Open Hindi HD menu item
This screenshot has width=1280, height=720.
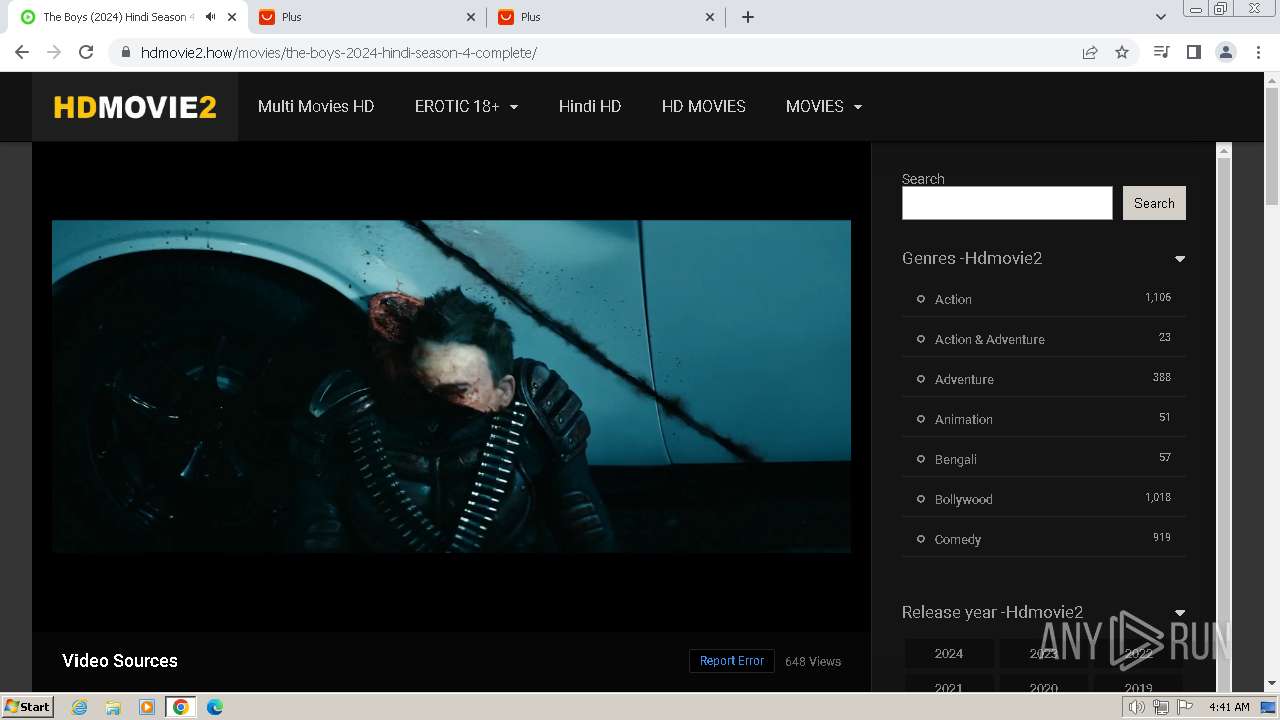coord(590,106)
